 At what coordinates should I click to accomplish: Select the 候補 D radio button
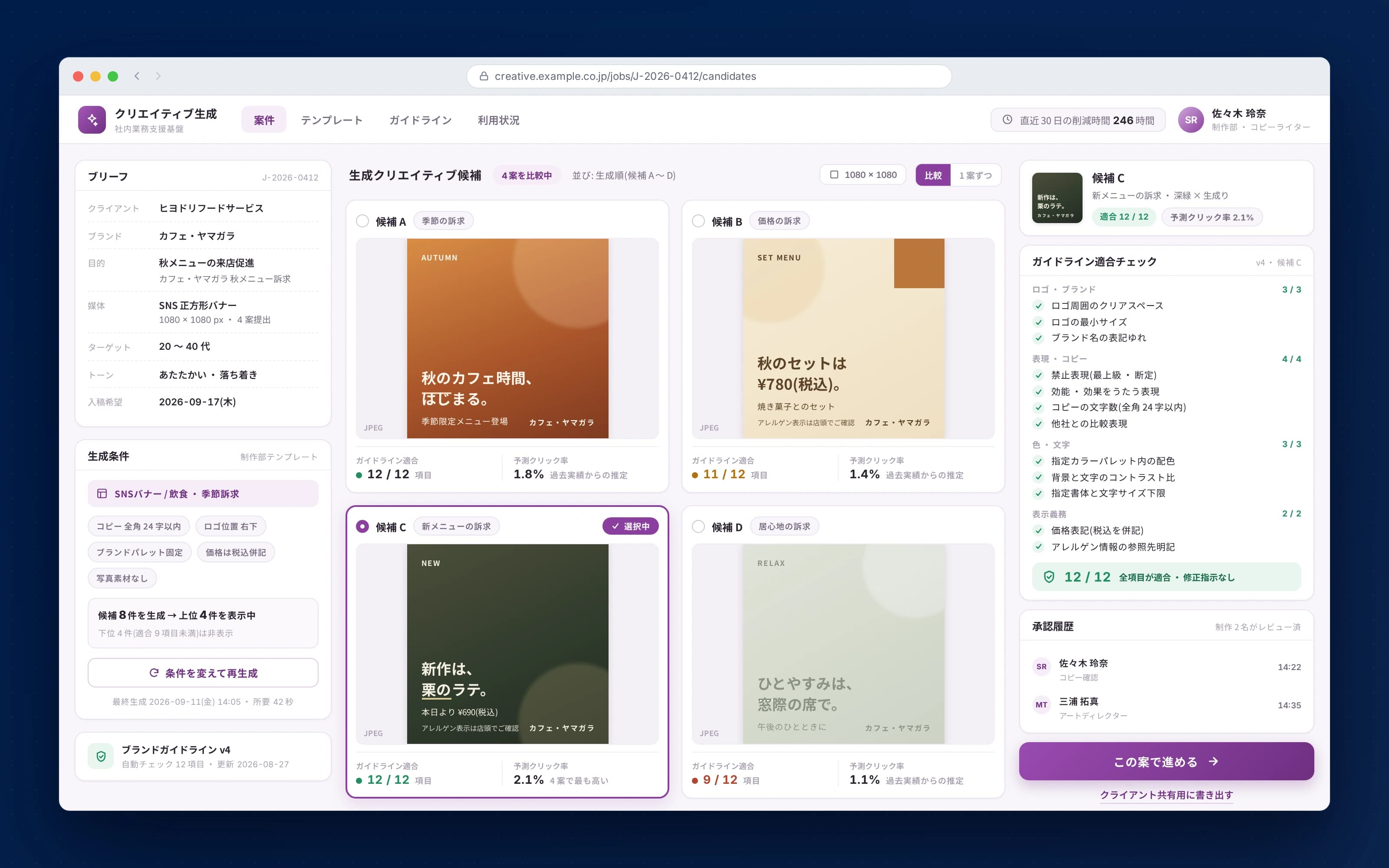(x=698, y=526)
